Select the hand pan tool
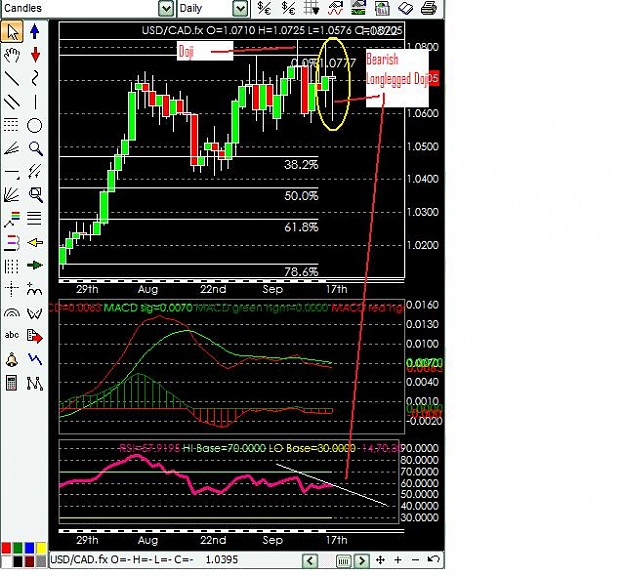The width and height of the screenshot is (625, 576). coord(12,55)
